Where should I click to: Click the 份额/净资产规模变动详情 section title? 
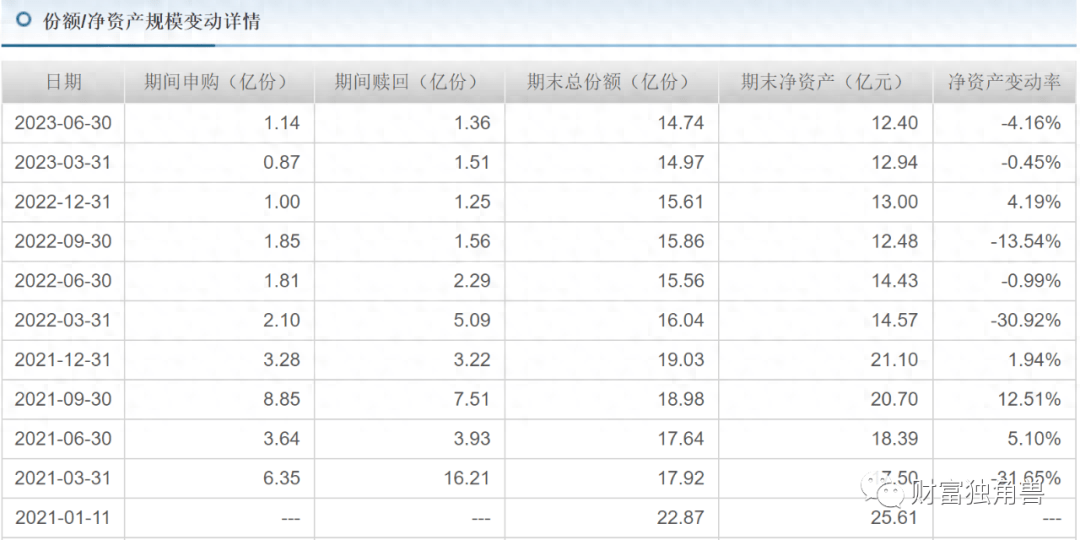[x=151, y=21]
